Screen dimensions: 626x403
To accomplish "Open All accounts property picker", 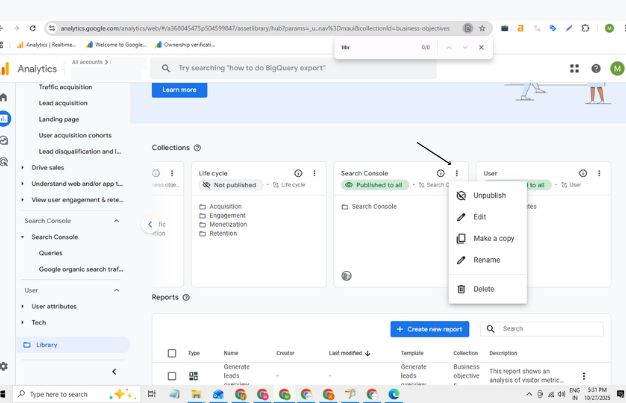I will (91, 62).
